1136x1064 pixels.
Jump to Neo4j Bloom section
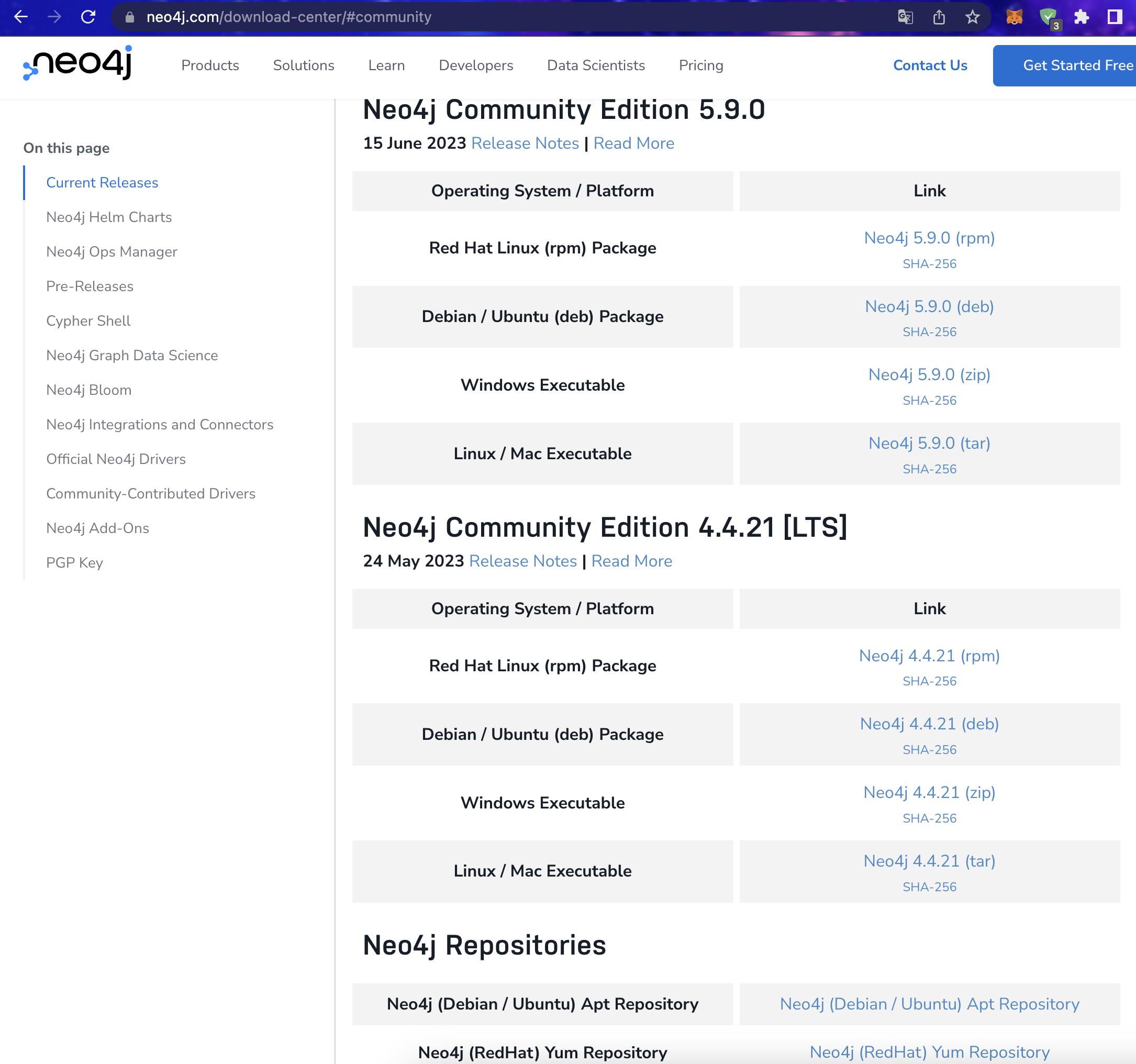[x=89, y=390]
